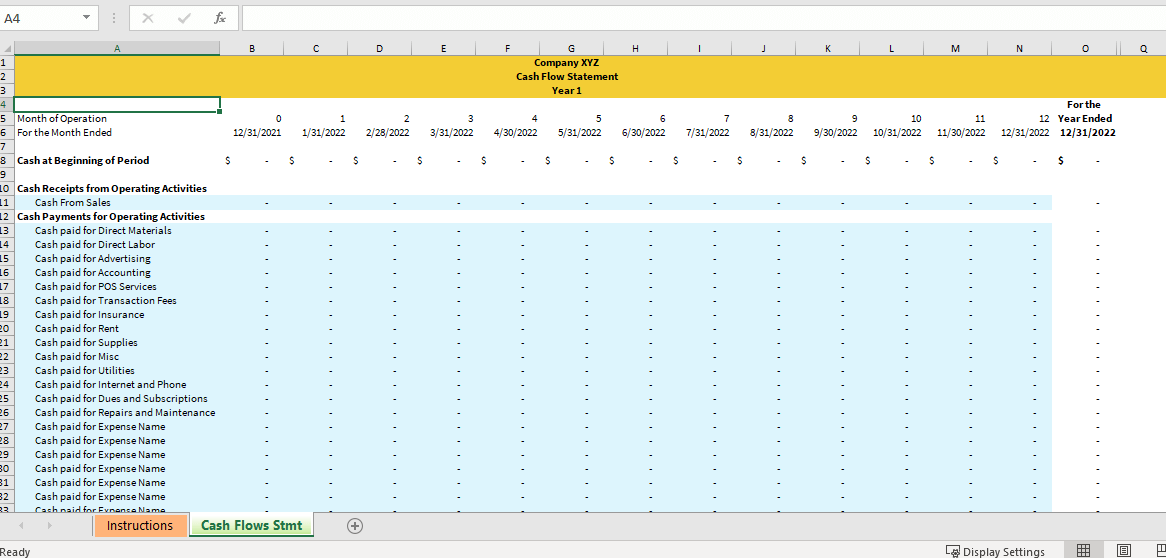Select the Company XYZ title cell

pos(566,62)
